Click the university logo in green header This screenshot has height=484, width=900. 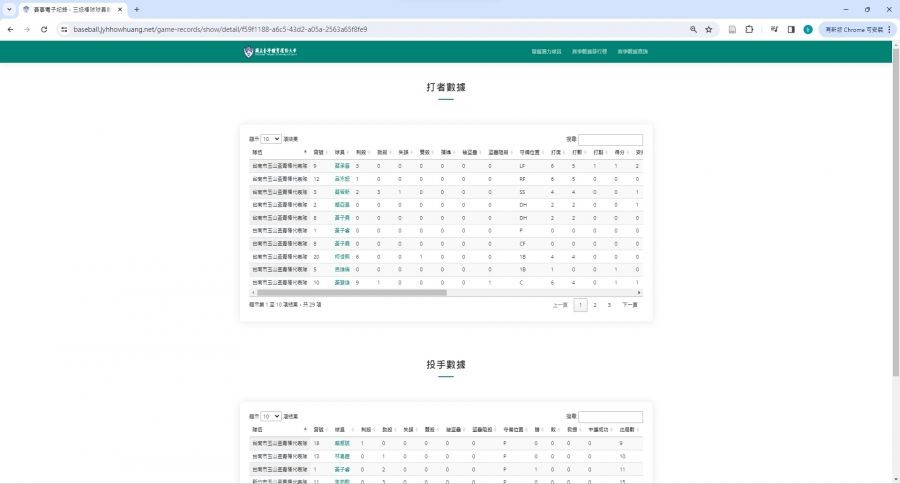tap(270, 52)
